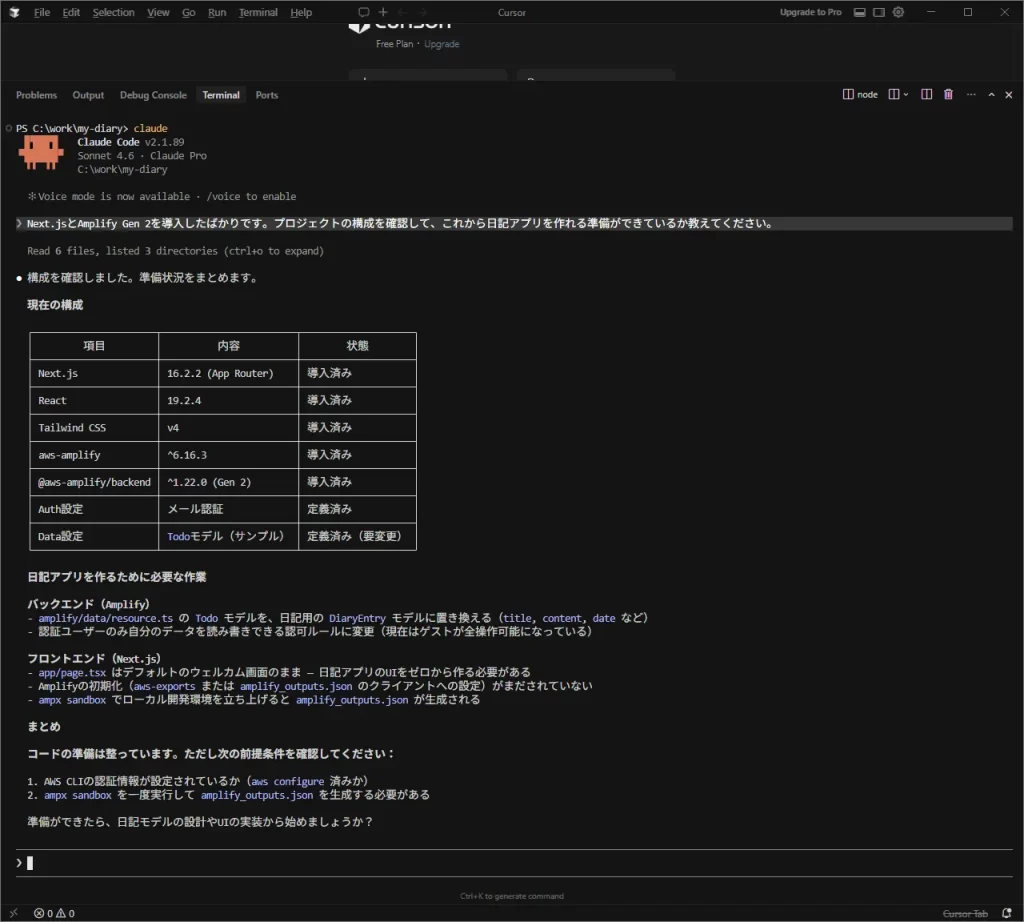Click the trash icon to kill terminal
The image size is (1024, 922).
pos(948,95)
